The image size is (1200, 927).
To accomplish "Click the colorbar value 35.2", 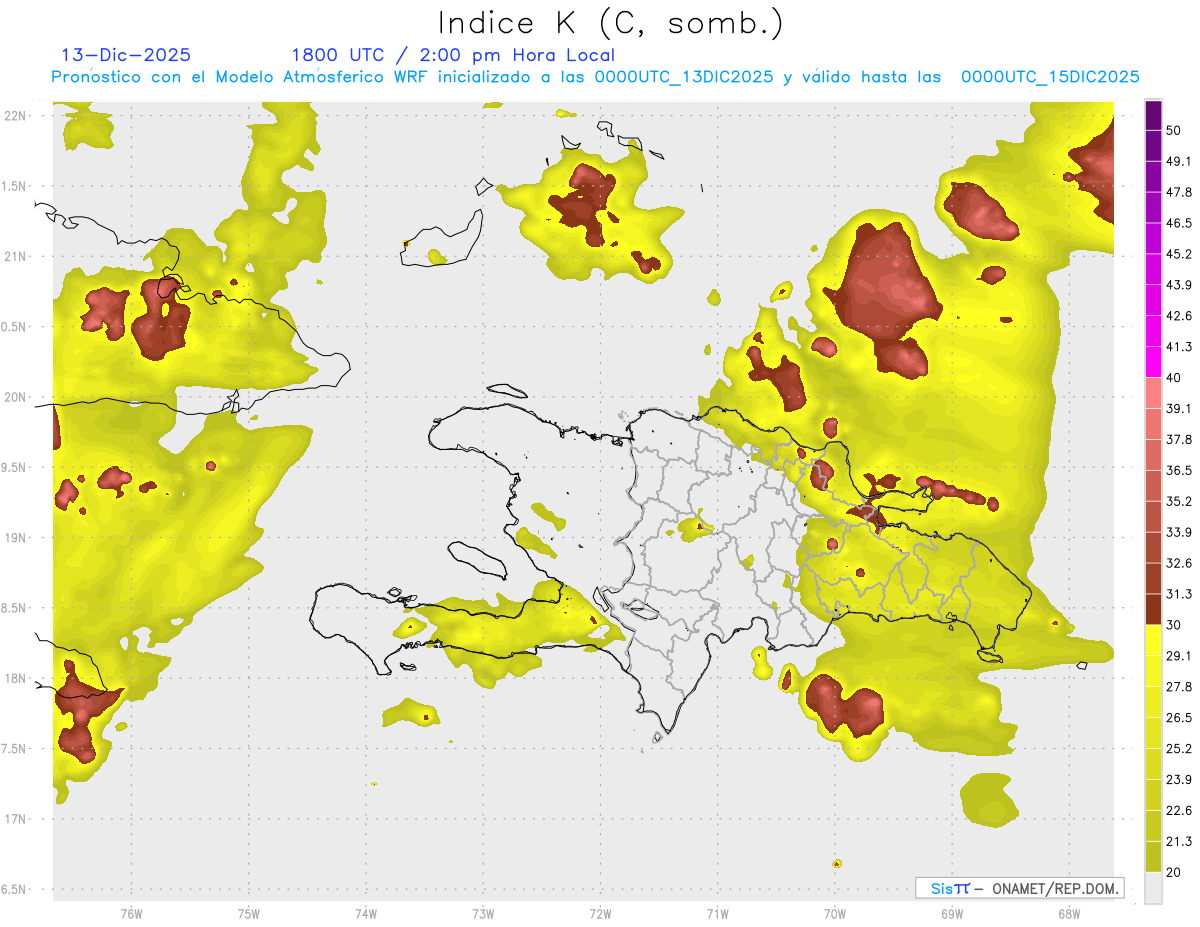I will 1179,501.
